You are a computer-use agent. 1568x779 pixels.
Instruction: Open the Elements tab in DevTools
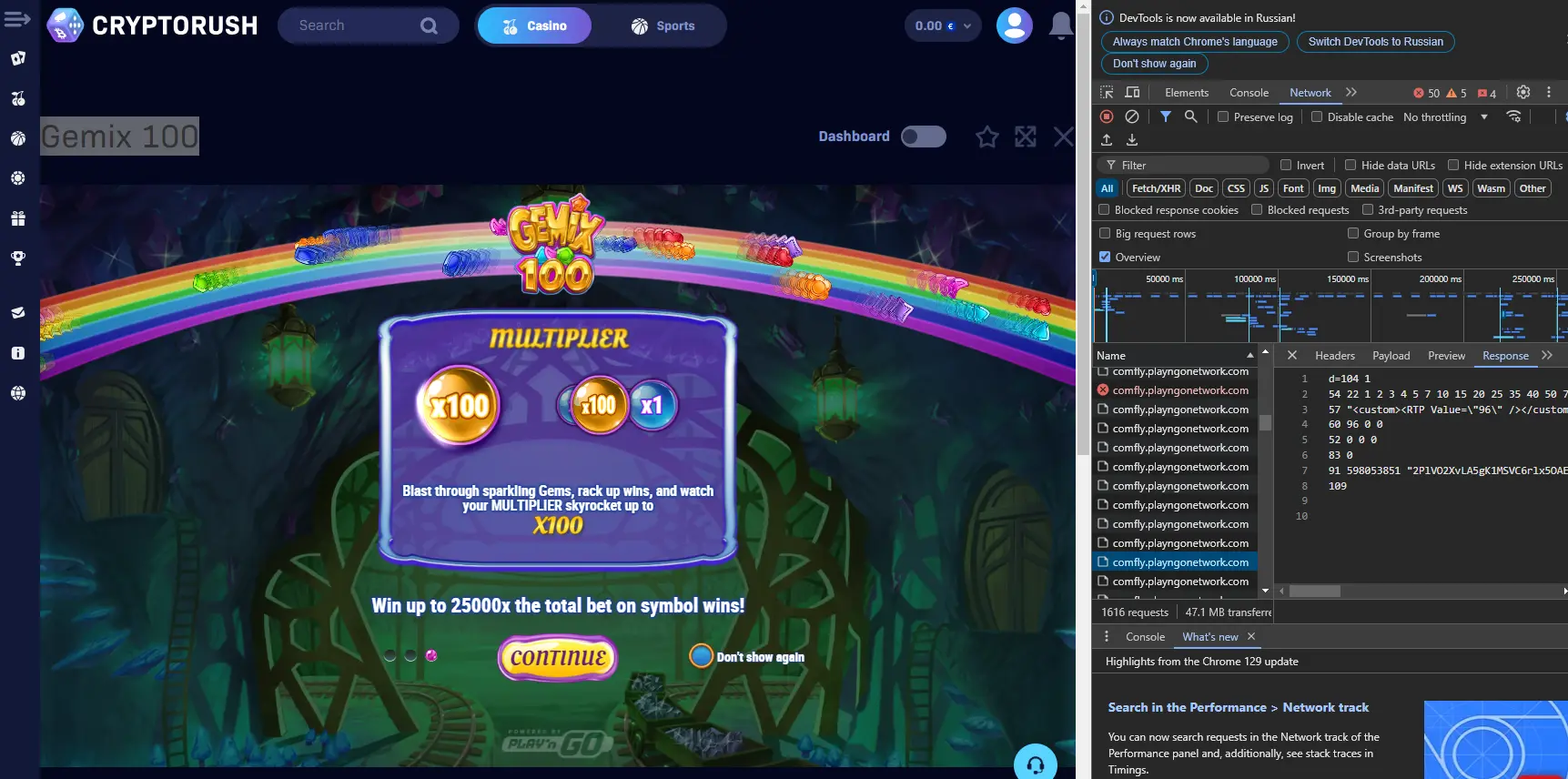(1187, 92)
